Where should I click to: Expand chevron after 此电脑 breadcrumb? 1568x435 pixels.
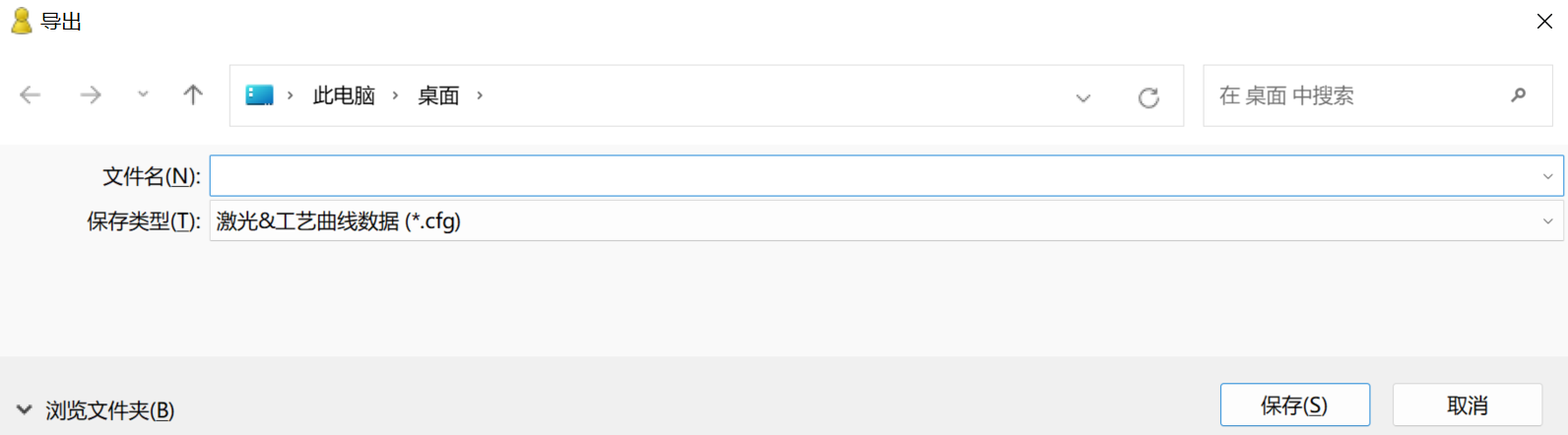pyautogui.click(x=395, y=95)
